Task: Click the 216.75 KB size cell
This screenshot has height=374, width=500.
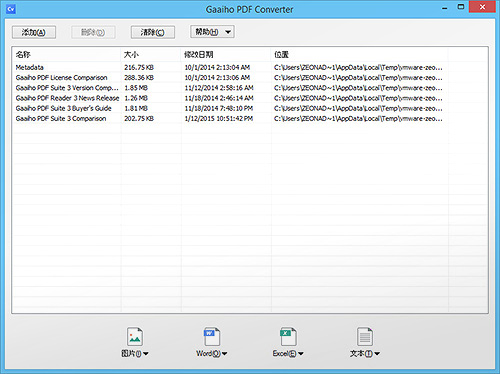Action: pyautogui.click(x=139, y=67)
